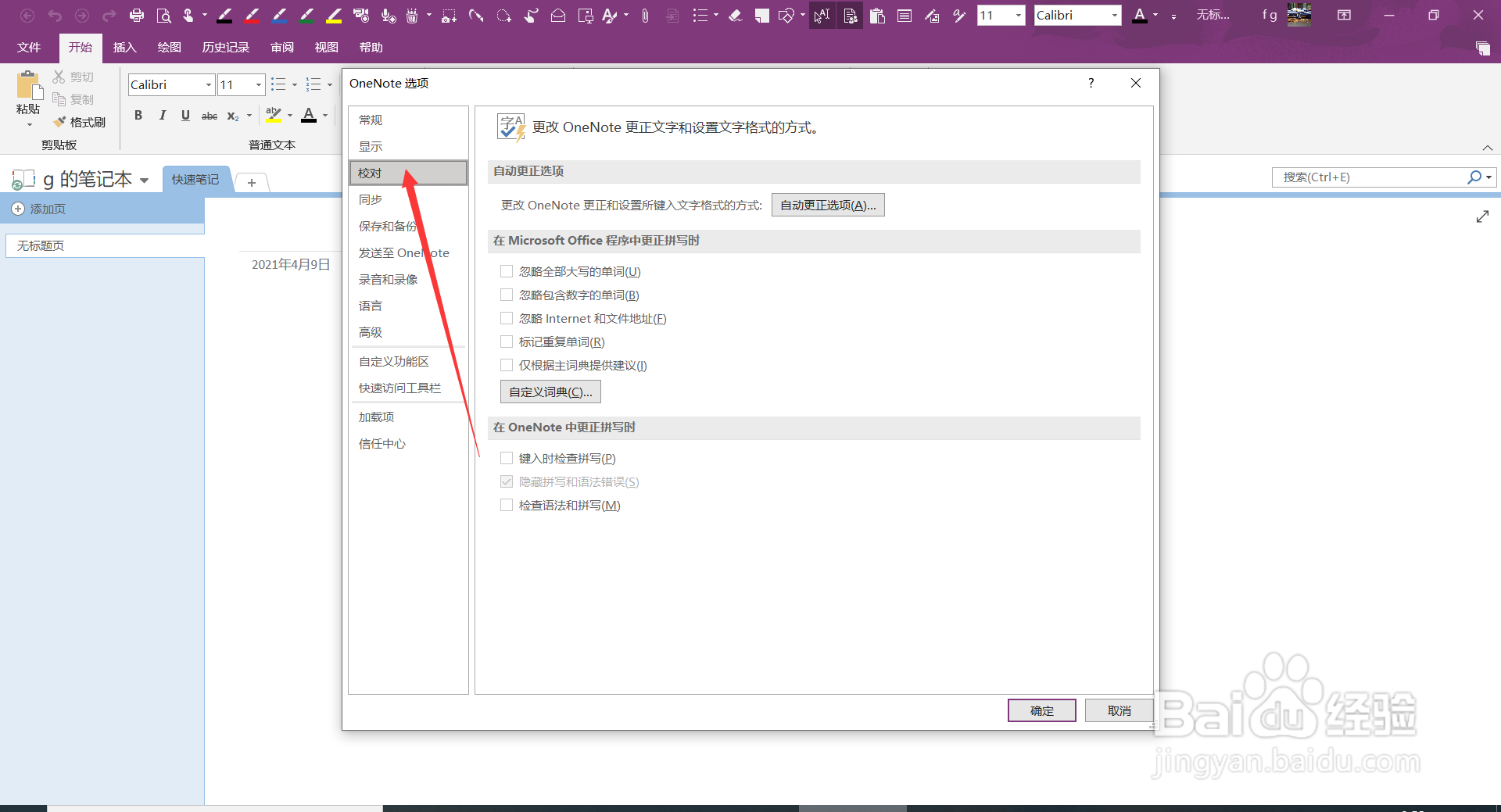Open Print Preview from the quick access toolbar

coord(163,15)
